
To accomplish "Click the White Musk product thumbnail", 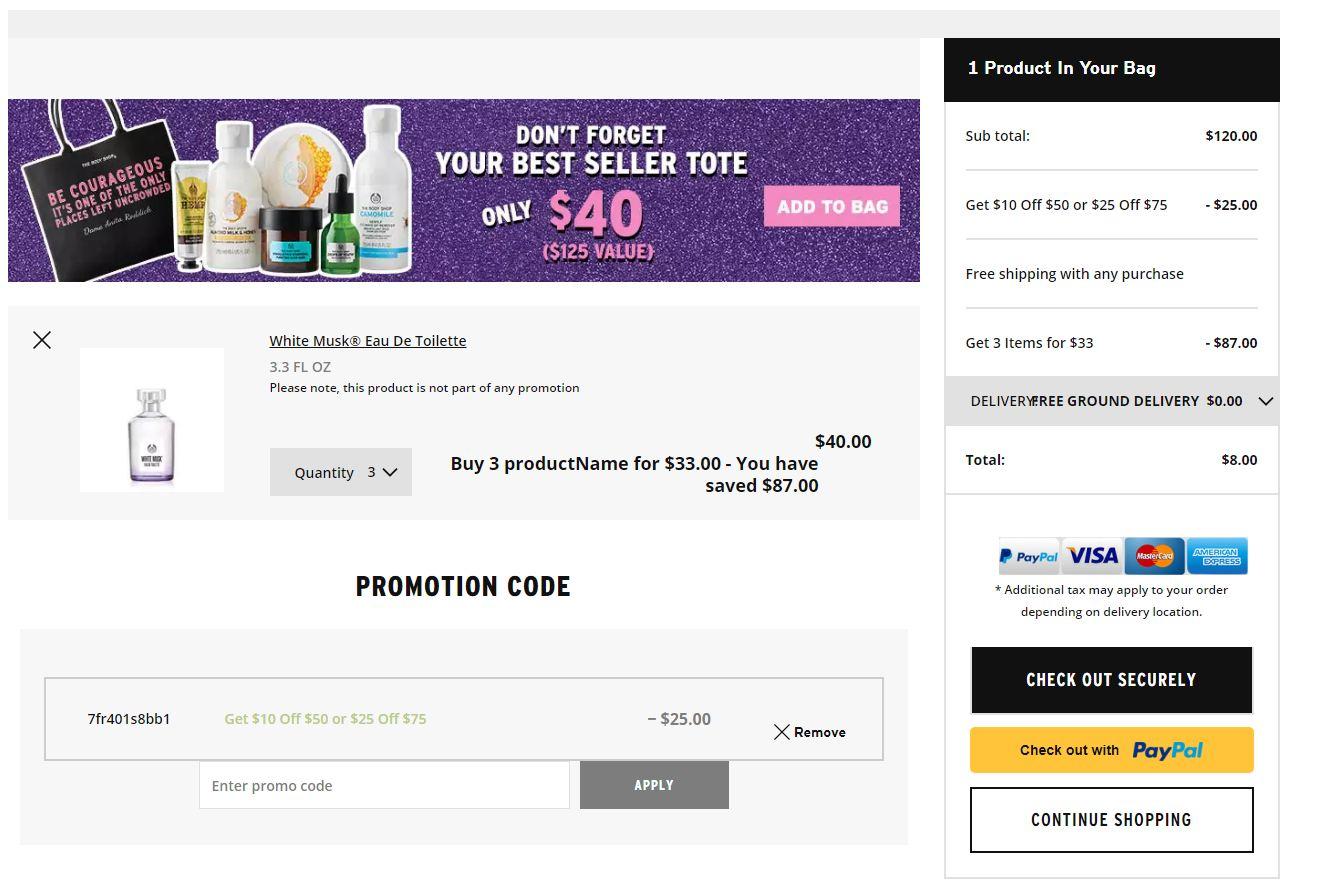I will point(151,419).
